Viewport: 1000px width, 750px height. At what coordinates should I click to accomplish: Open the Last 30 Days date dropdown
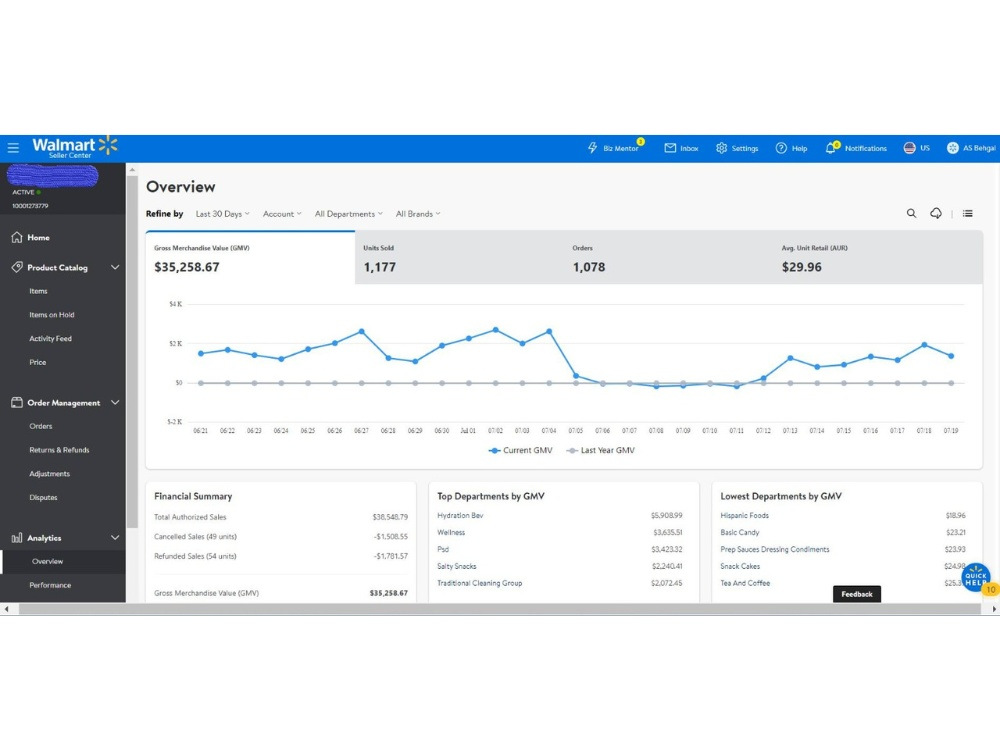click(x=223, y=214)
